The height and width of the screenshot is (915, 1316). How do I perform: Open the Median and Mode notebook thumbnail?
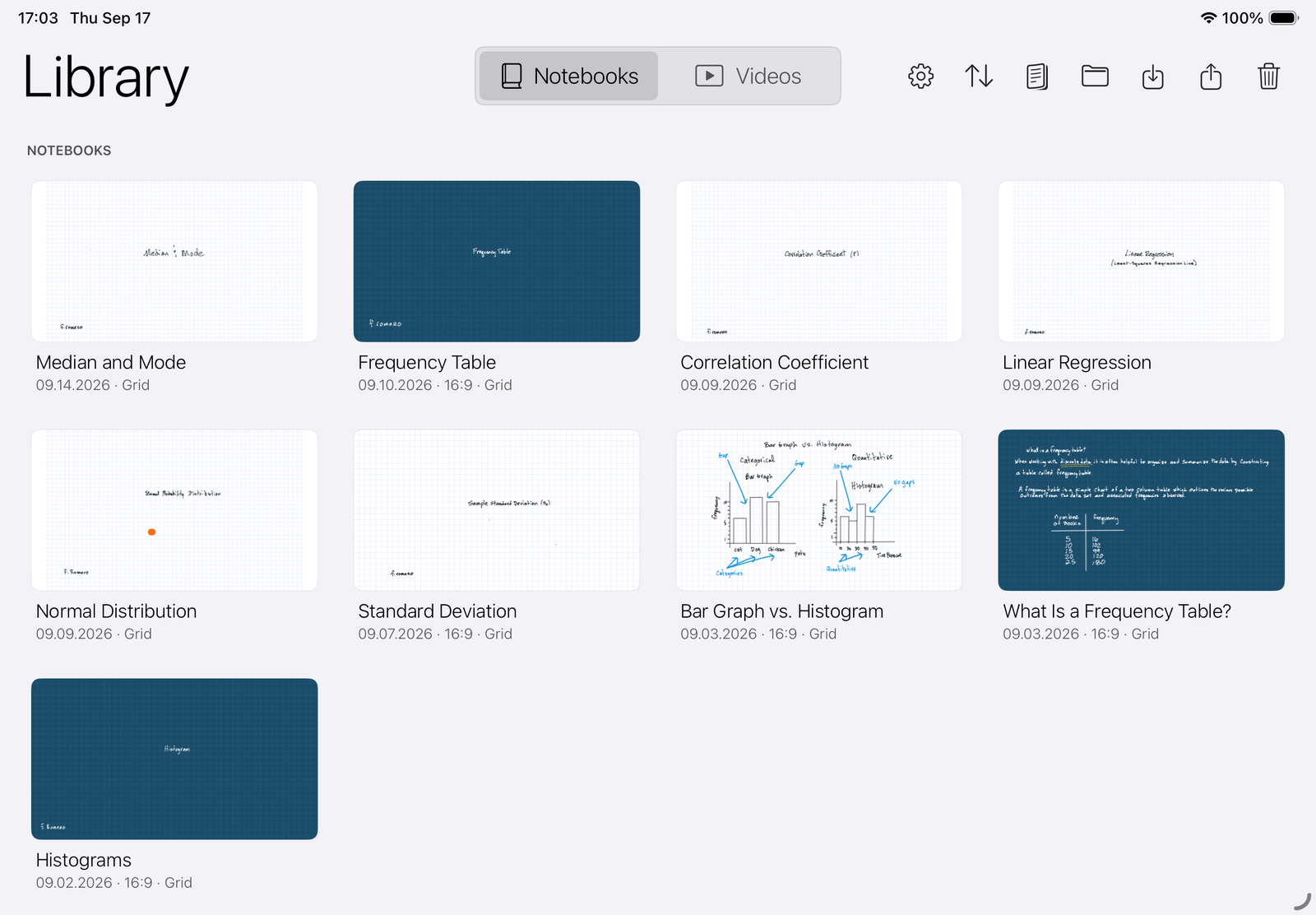coord(174,262)
